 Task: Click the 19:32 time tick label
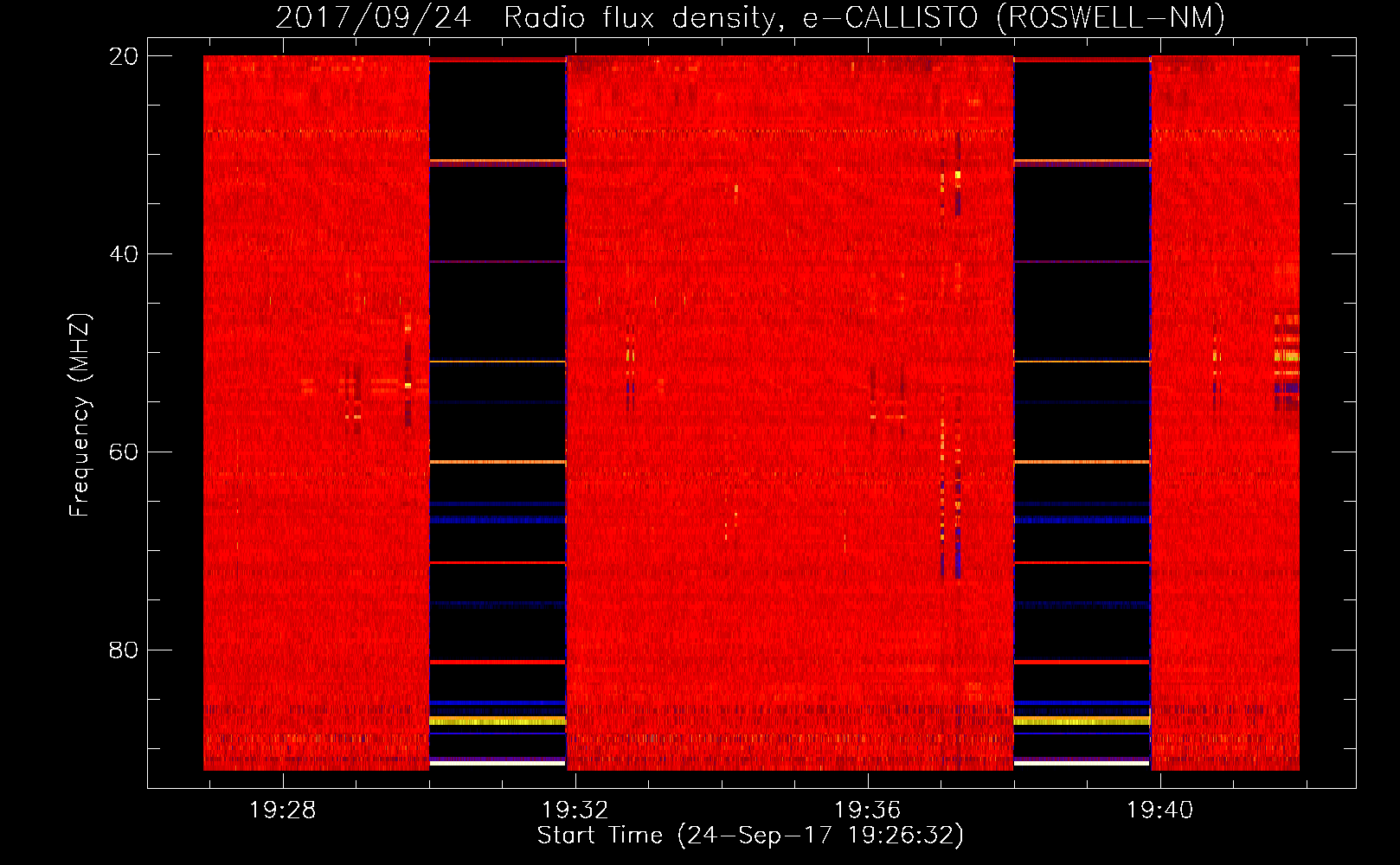click(x=575, y=811)
